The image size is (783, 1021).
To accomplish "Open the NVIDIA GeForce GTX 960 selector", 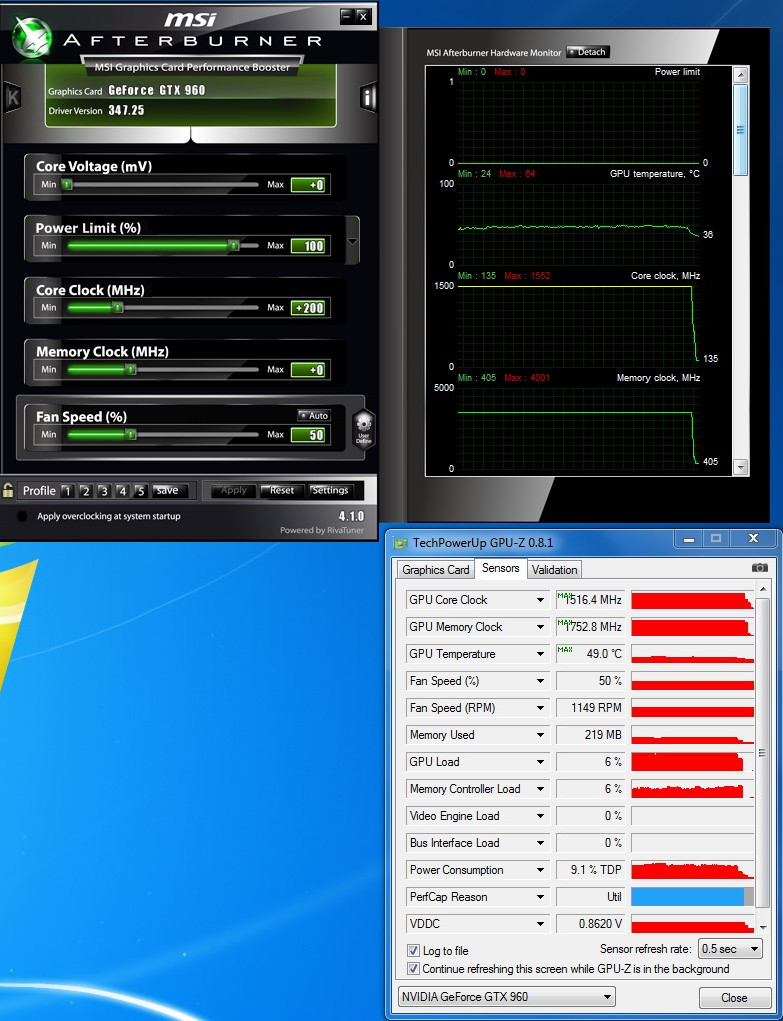I will [506, 997].
